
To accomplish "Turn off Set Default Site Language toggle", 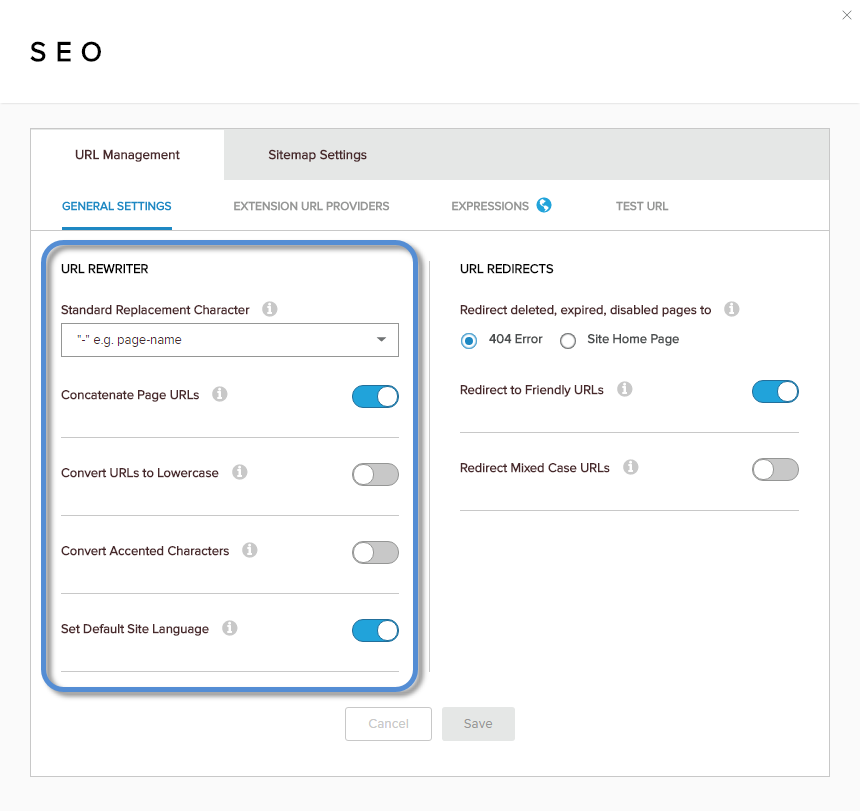I will coord(375,631).
